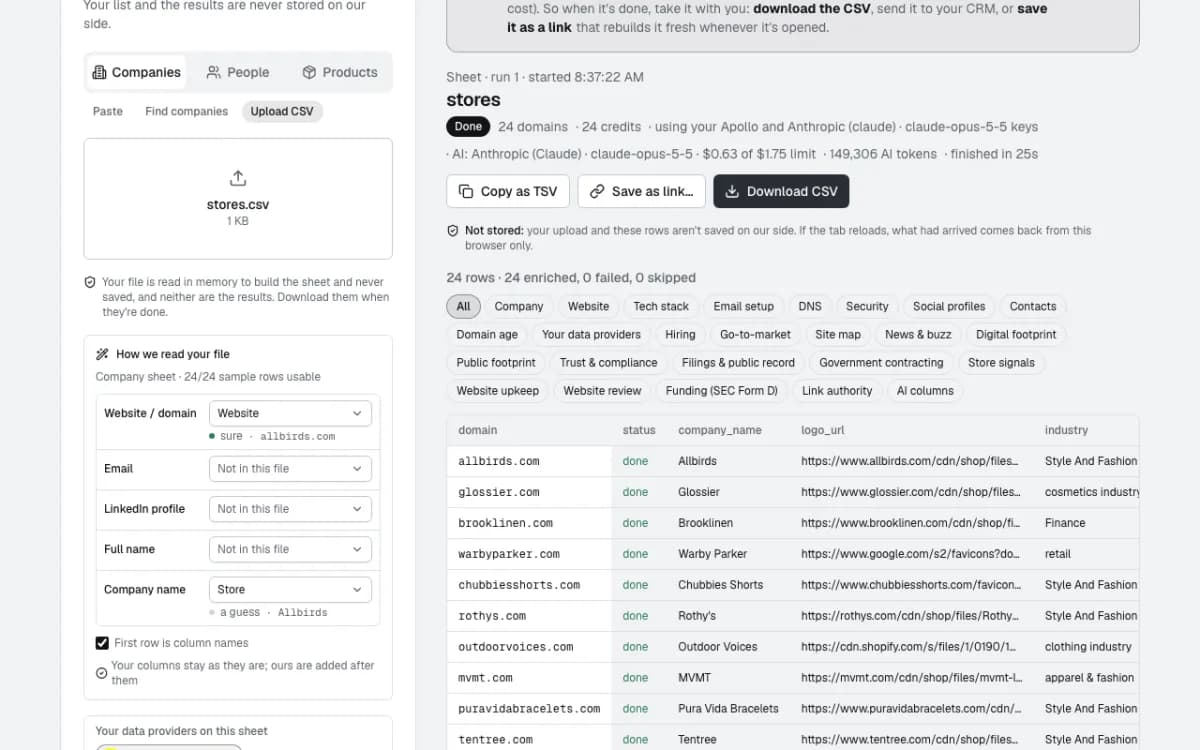The image size is (1200, 750).
Task: Click the upload arrow icon above stores.csv
Action: coord(238,178)
